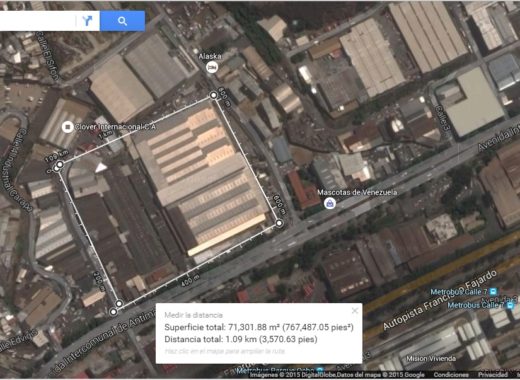The height and width of the screenshot is (380, 520).
Task: Click the Clover Internacional C.A label text
Action: click(115, 127)
